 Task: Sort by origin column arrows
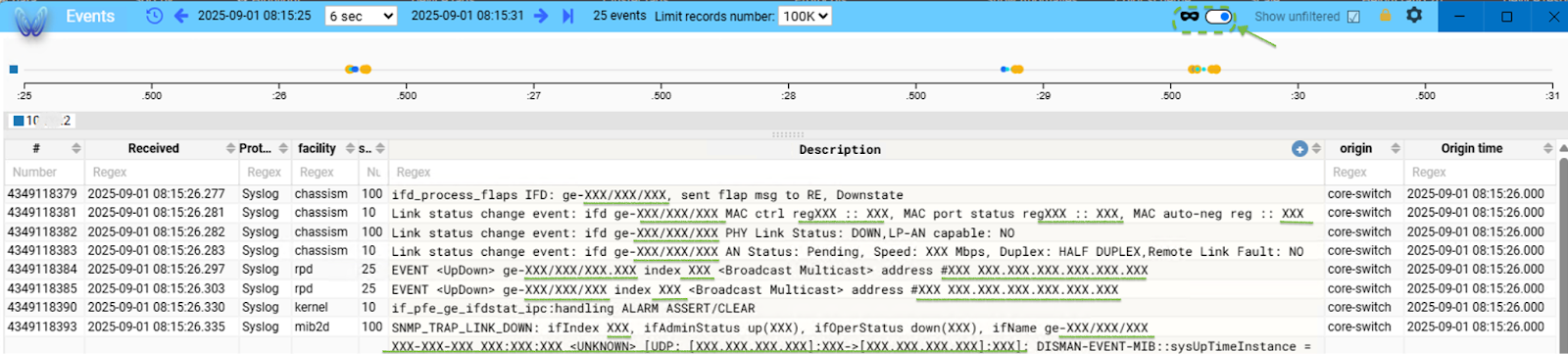click(x=1396, y=148)
